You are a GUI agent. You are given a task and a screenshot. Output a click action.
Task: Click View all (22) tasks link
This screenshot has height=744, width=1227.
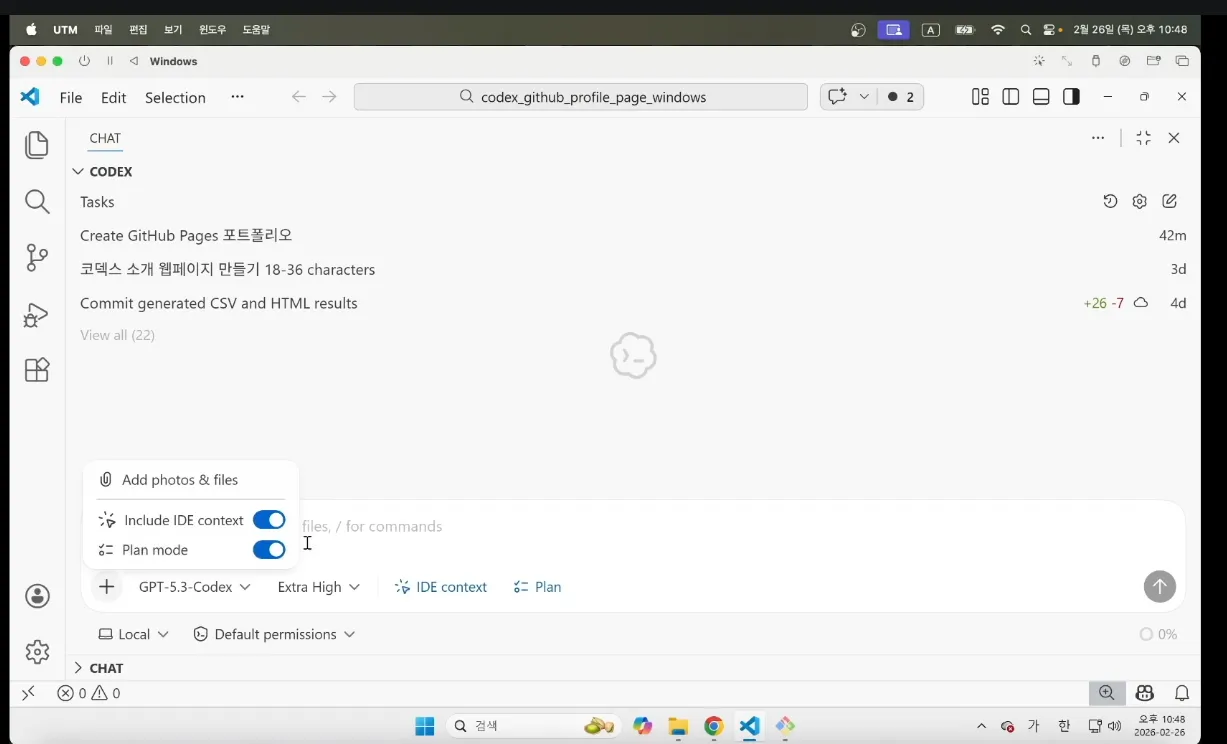117,335
